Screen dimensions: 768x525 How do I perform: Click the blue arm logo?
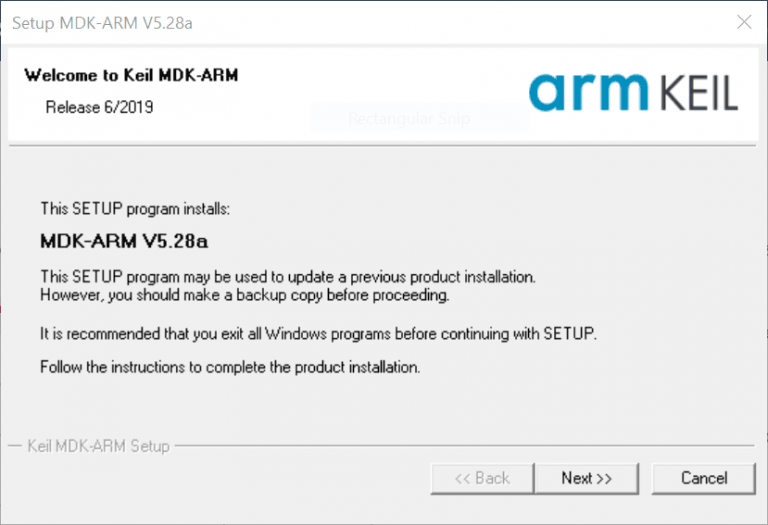click(588, 92)
